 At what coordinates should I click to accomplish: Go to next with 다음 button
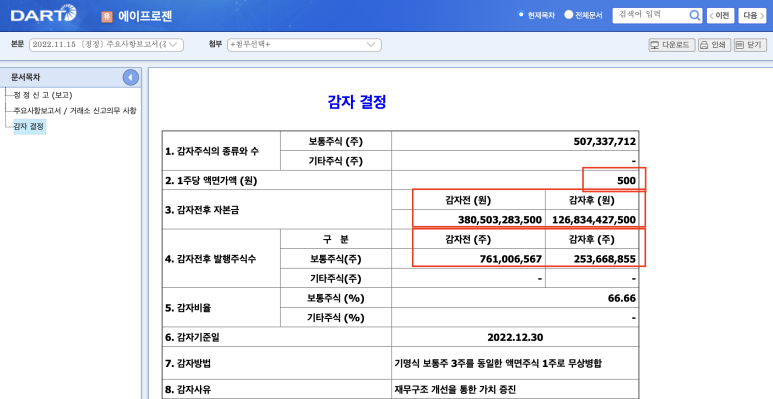tap(752, 16)
